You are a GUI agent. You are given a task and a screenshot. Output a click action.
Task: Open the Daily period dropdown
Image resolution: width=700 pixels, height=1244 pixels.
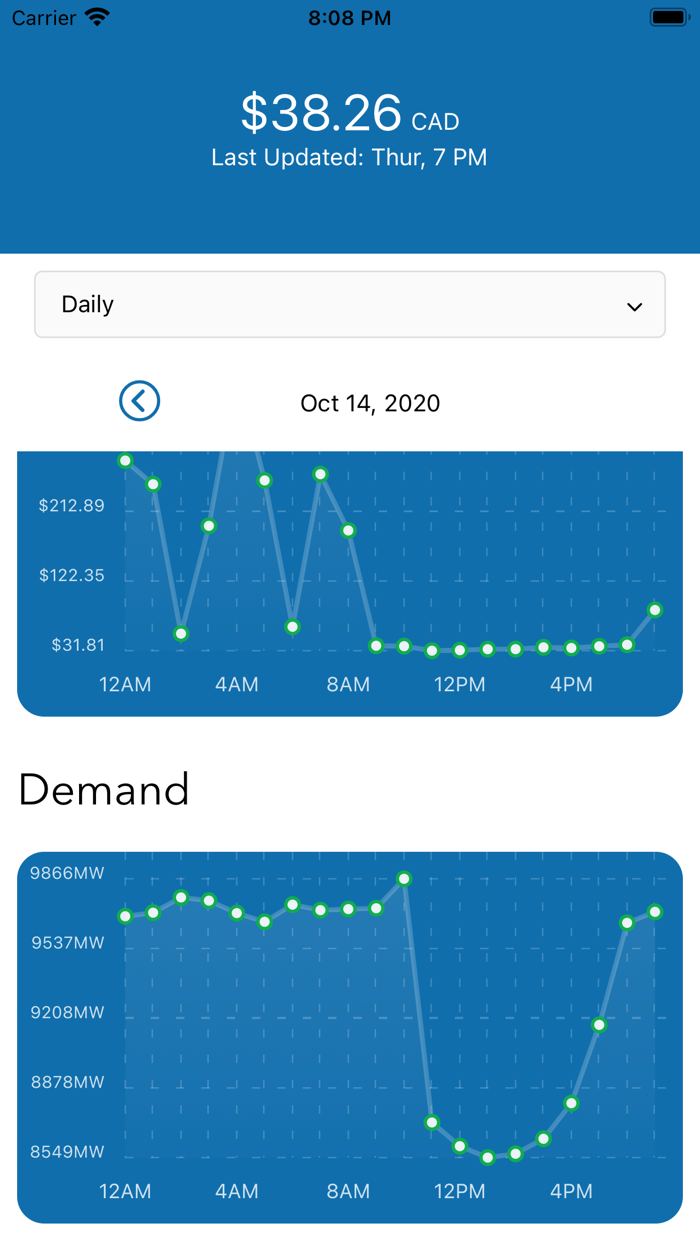click(350, 304)
